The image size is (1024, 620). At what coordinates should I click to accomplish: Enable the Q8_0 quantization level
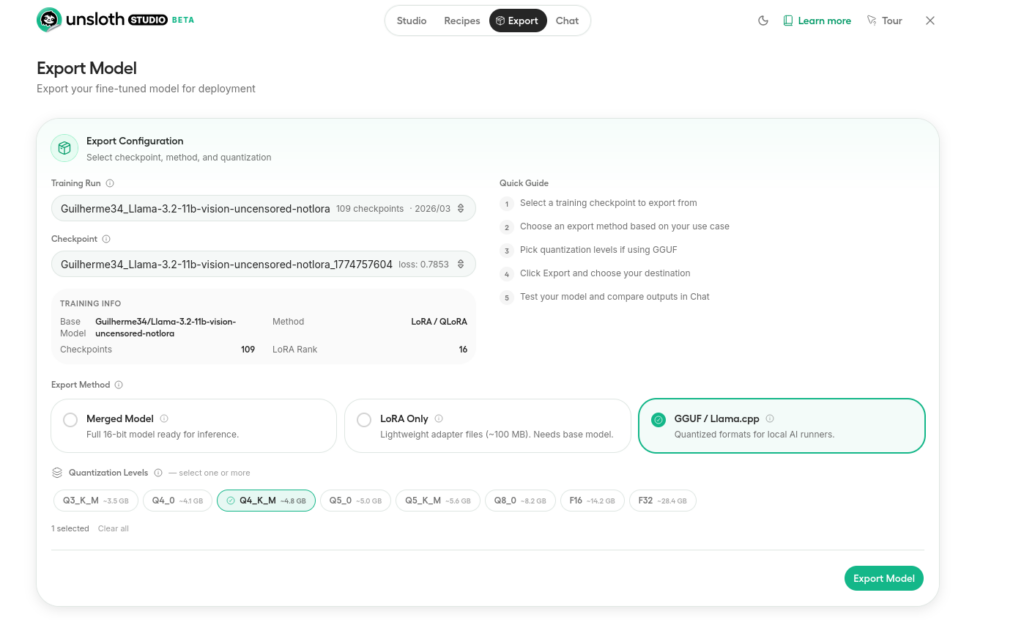pos(519,500)
